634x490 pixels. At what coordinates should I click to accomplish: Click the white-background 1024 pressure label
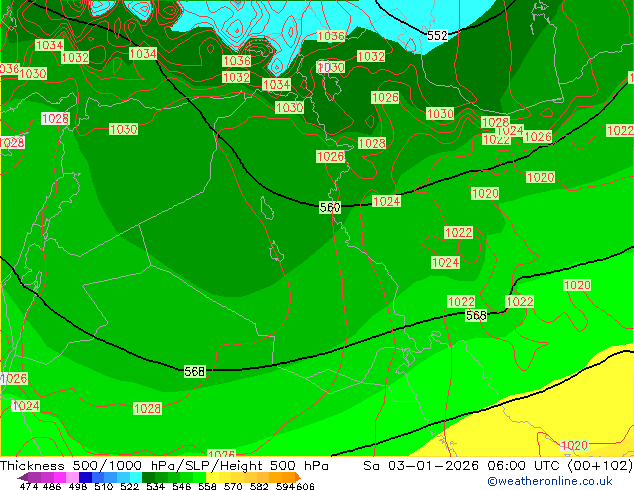(x=25, y=406)
